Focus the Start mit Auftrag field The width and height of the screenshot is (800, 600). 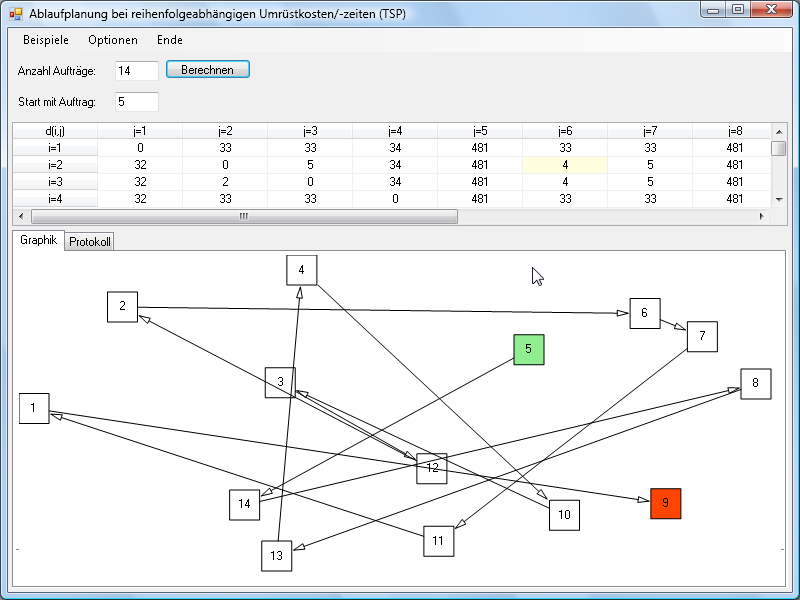tap(136, 101)
